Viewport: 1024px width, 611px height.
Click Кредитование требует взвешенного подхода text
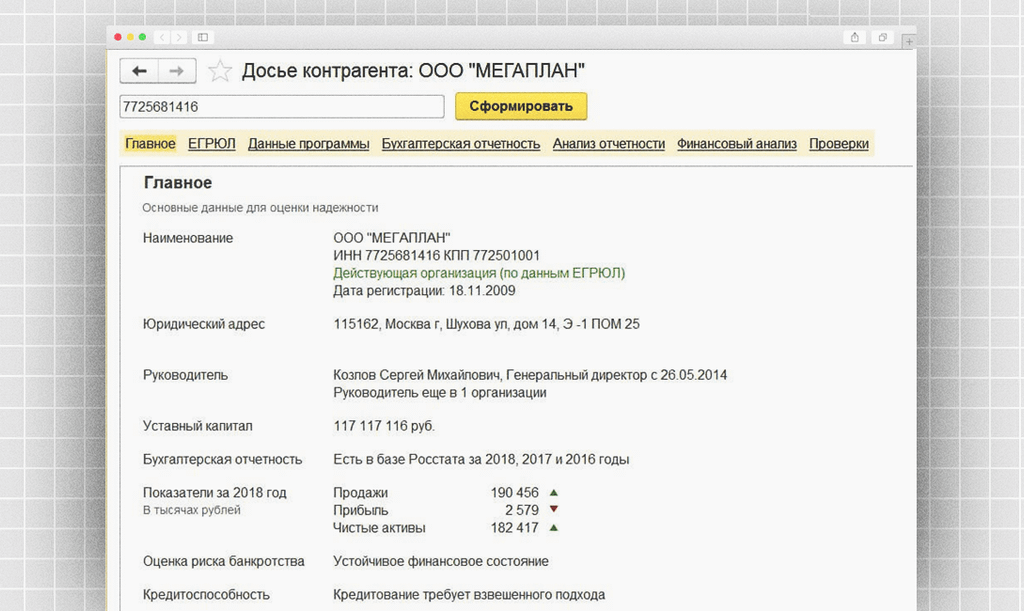469,595
